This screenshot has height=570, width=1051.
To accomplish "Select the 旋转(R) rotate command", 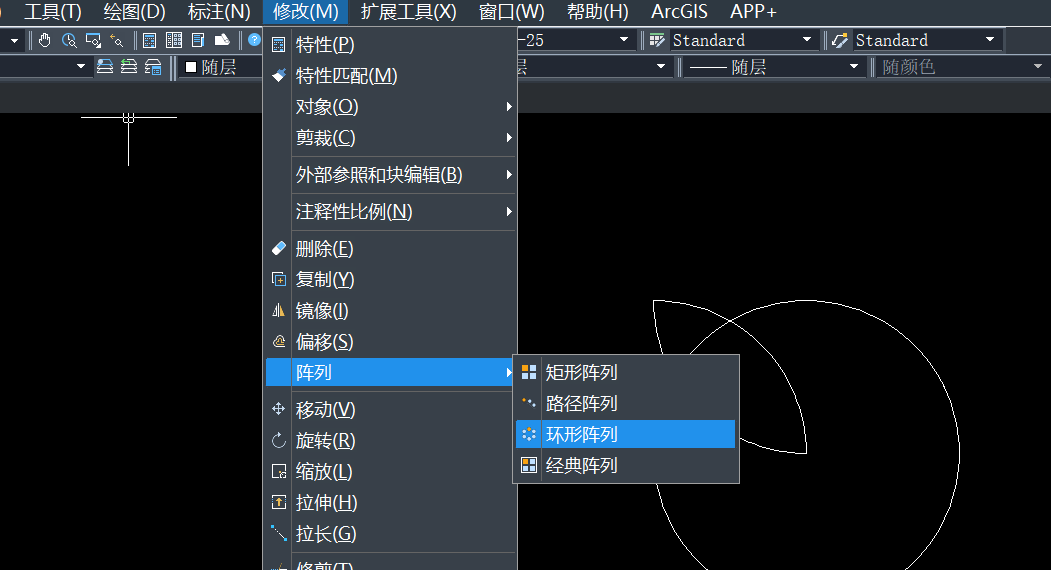I will coord(391,441).
